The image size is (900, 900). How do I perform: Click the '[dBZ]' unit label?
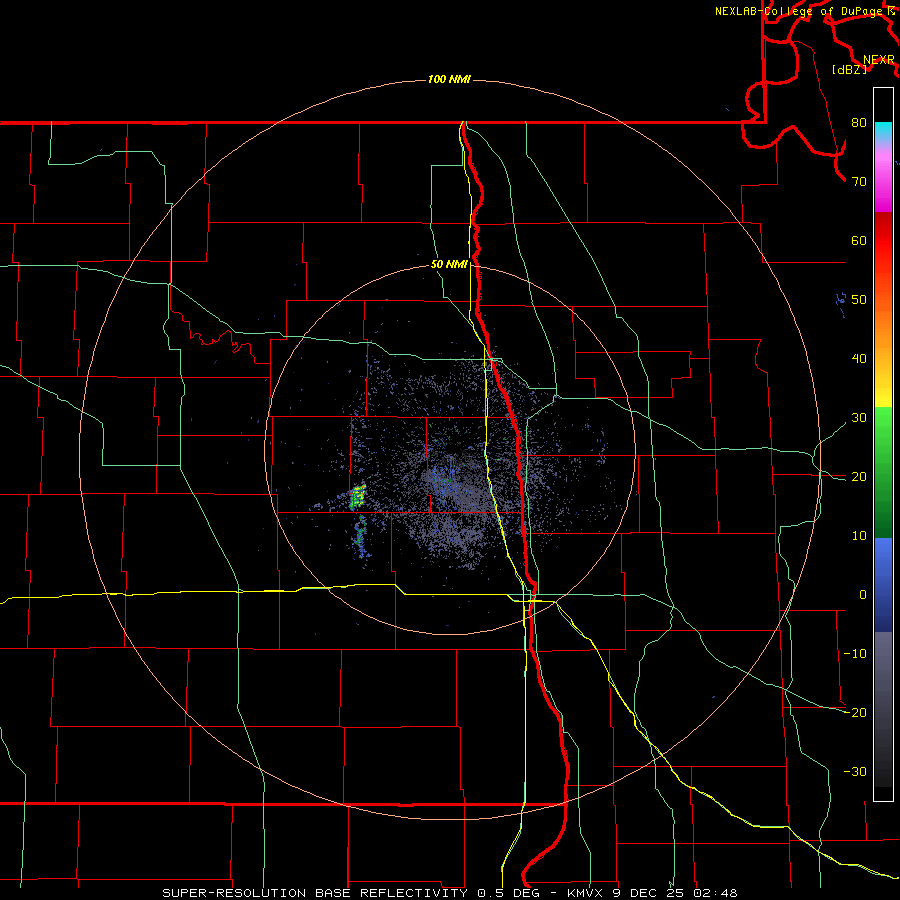point(849,69)
